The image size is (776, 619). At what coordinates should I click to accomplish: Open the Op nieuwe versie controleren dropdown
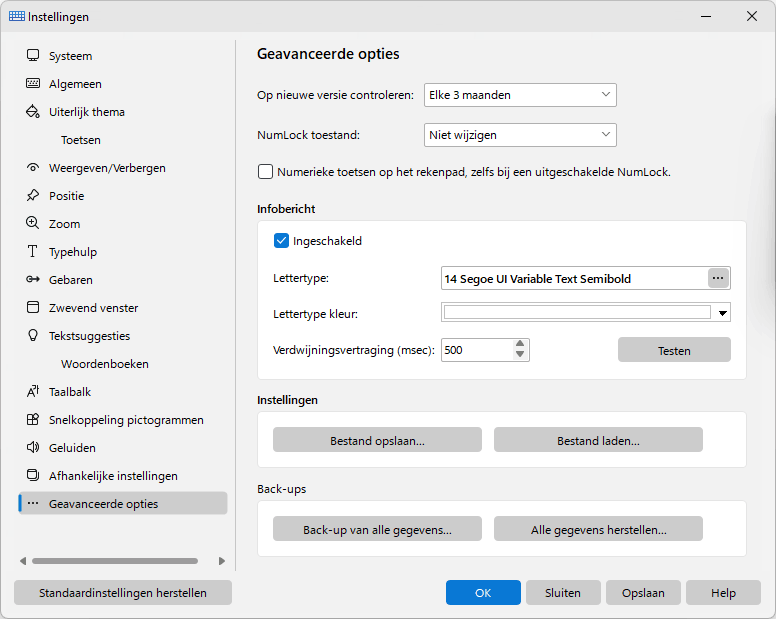[x=520, y=95]
